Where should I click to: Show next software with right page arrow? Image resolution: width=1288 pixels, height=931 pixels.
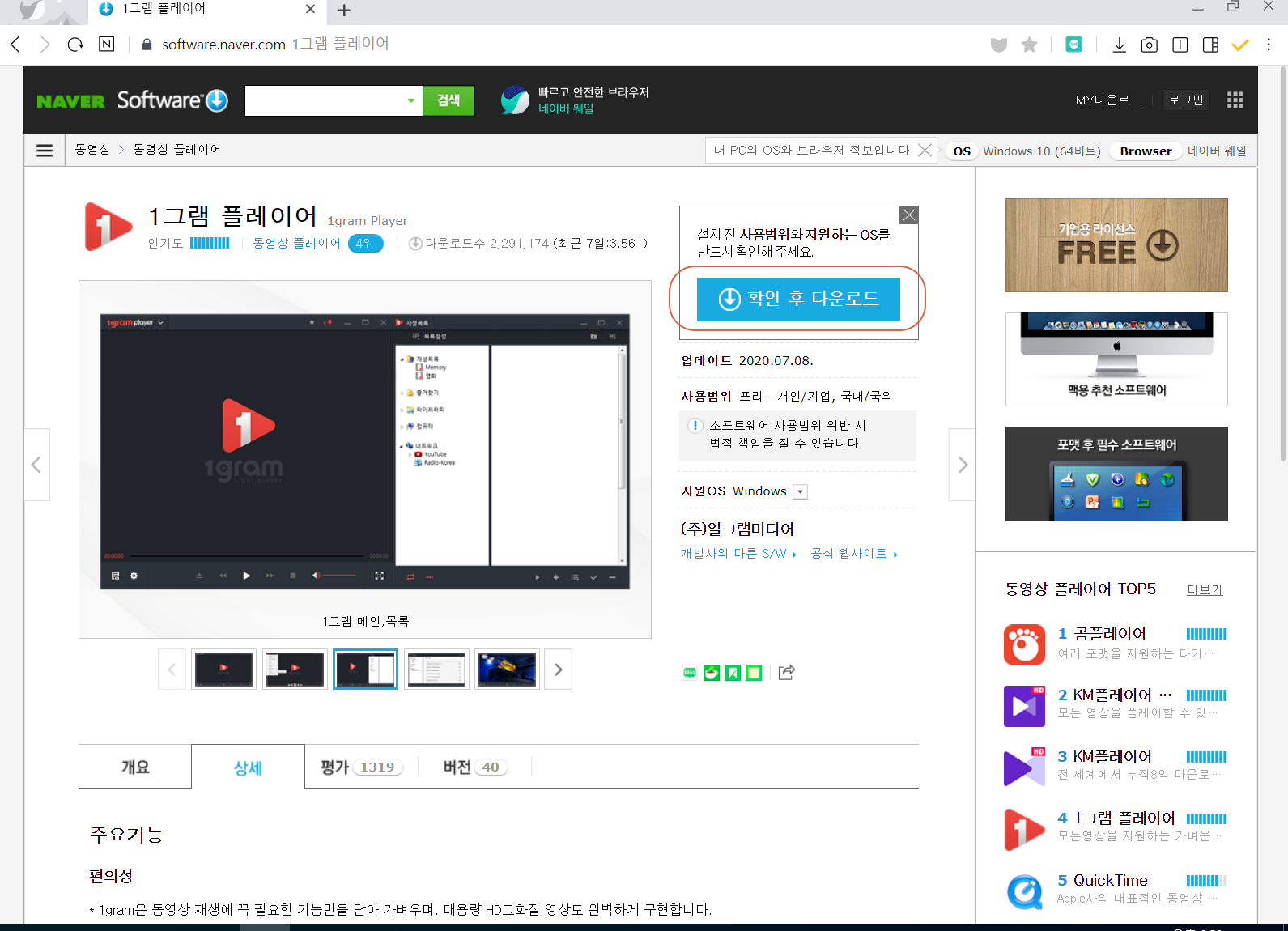pyautogui.click(x=962, y=465)
